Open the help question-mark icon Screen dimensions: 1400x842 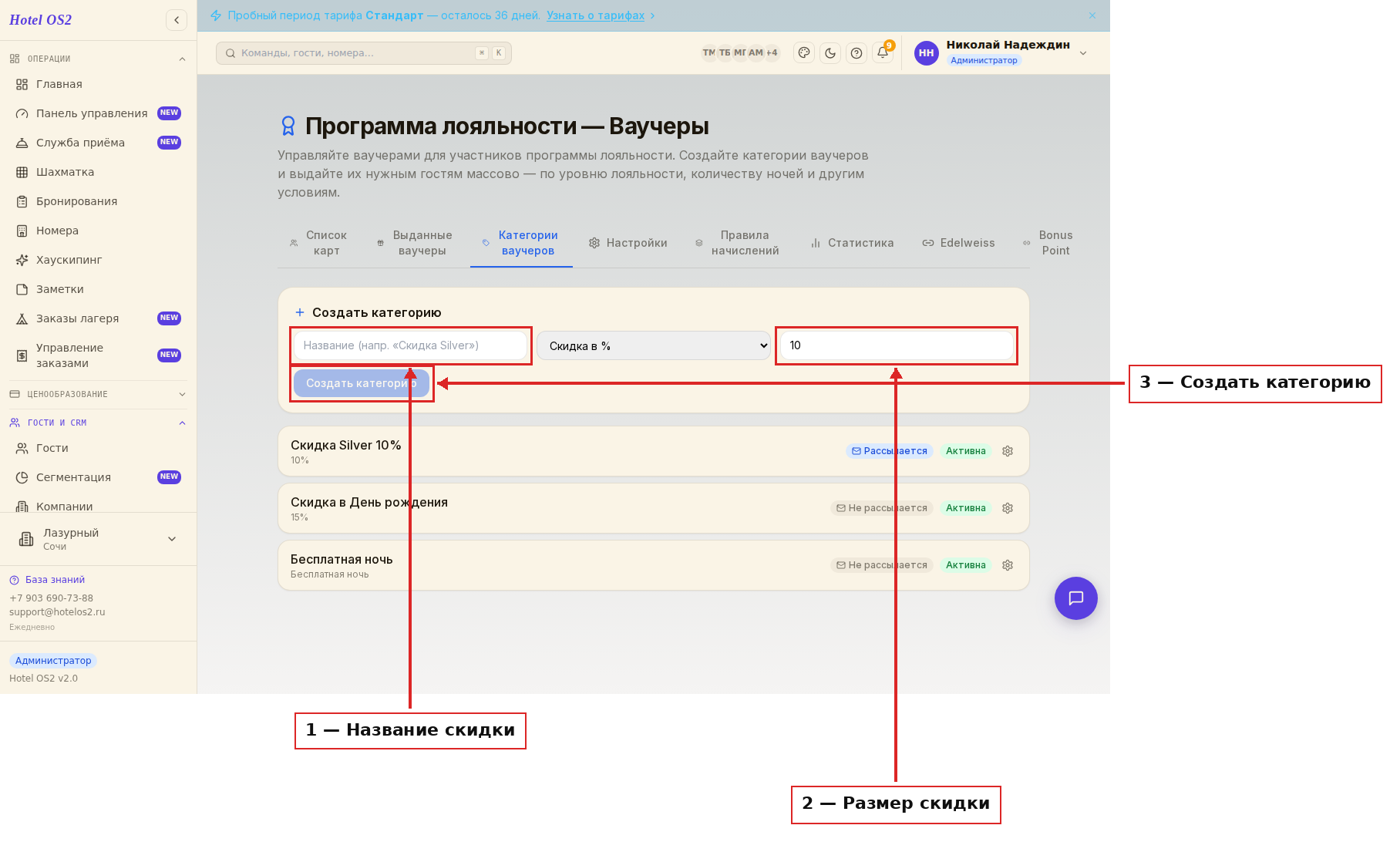coord(856,53)
